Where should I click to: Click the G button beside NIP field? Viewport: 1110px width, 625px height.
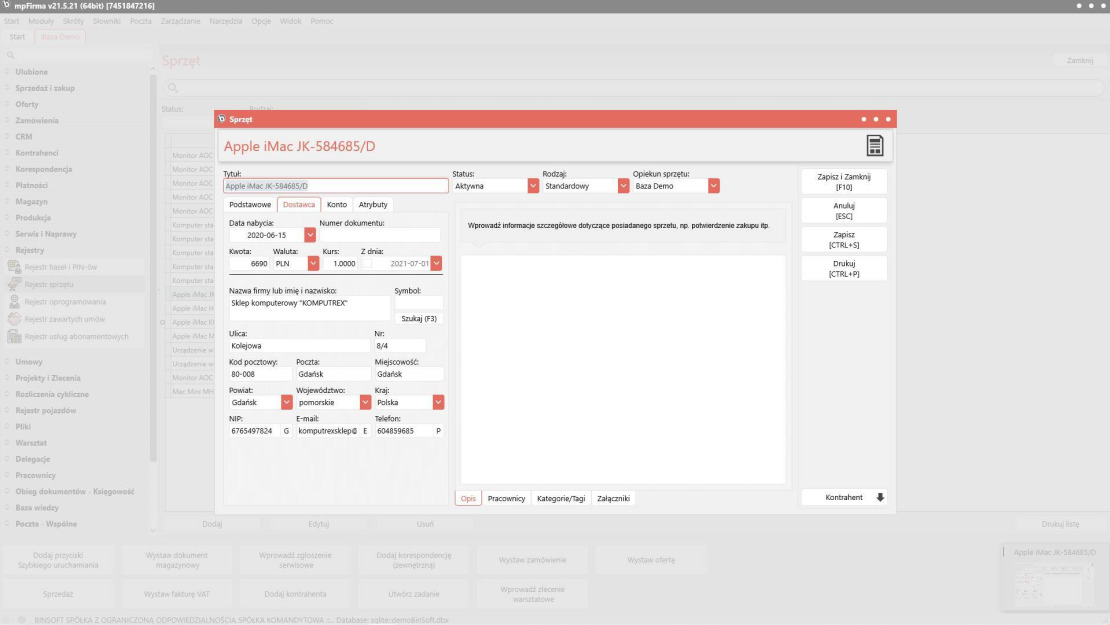287,431
